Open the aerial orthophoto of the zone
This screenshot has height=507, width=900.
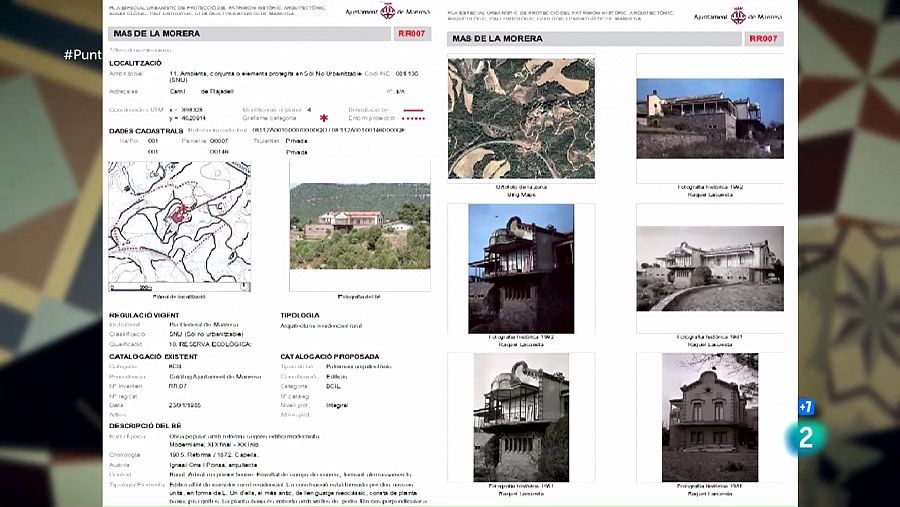coord(521,119)
